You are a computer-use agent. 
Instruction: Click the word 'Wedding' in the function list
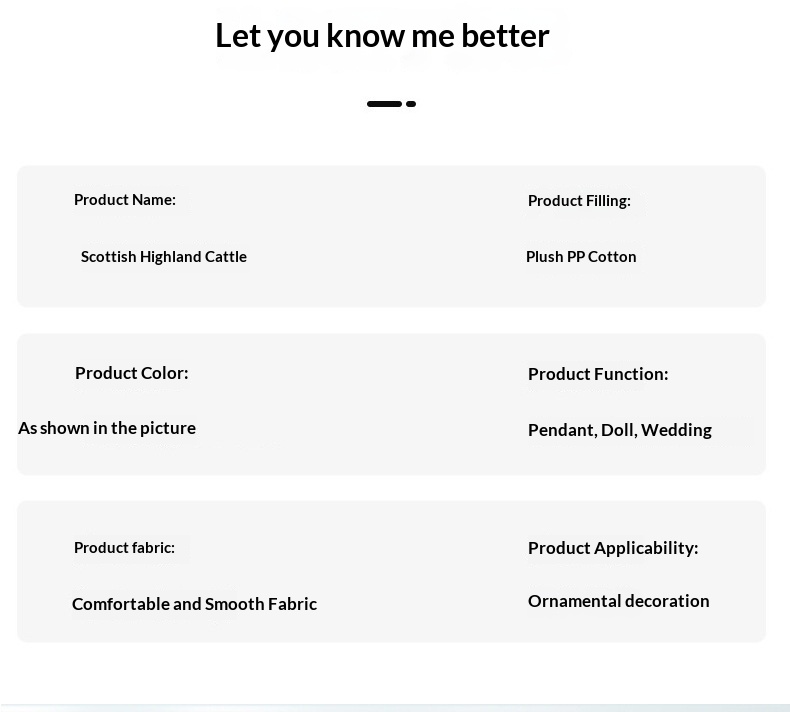(676, 430)
